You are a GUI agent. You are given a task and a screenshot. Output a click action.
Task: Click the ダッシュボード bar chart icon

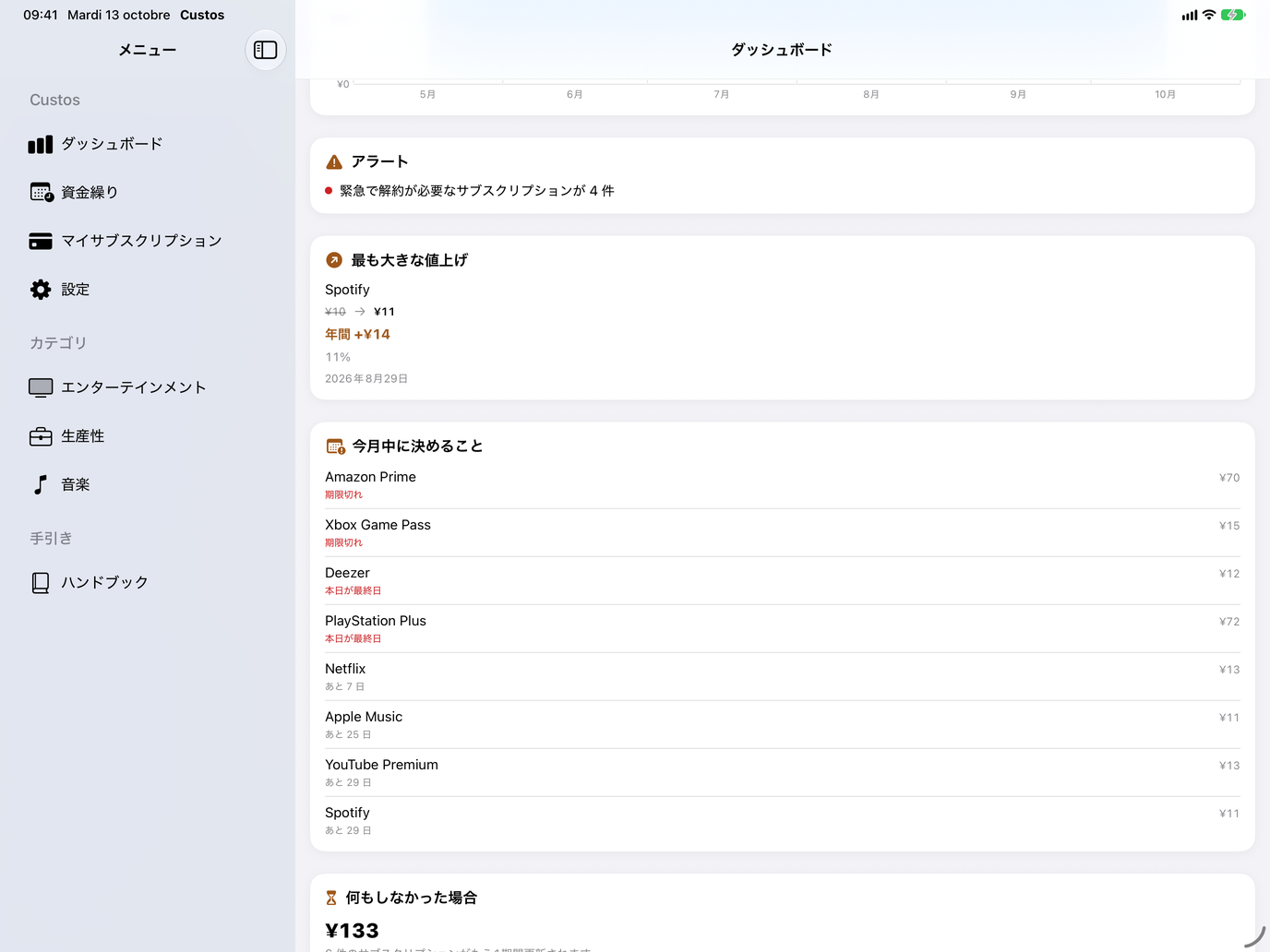[41, 144]
